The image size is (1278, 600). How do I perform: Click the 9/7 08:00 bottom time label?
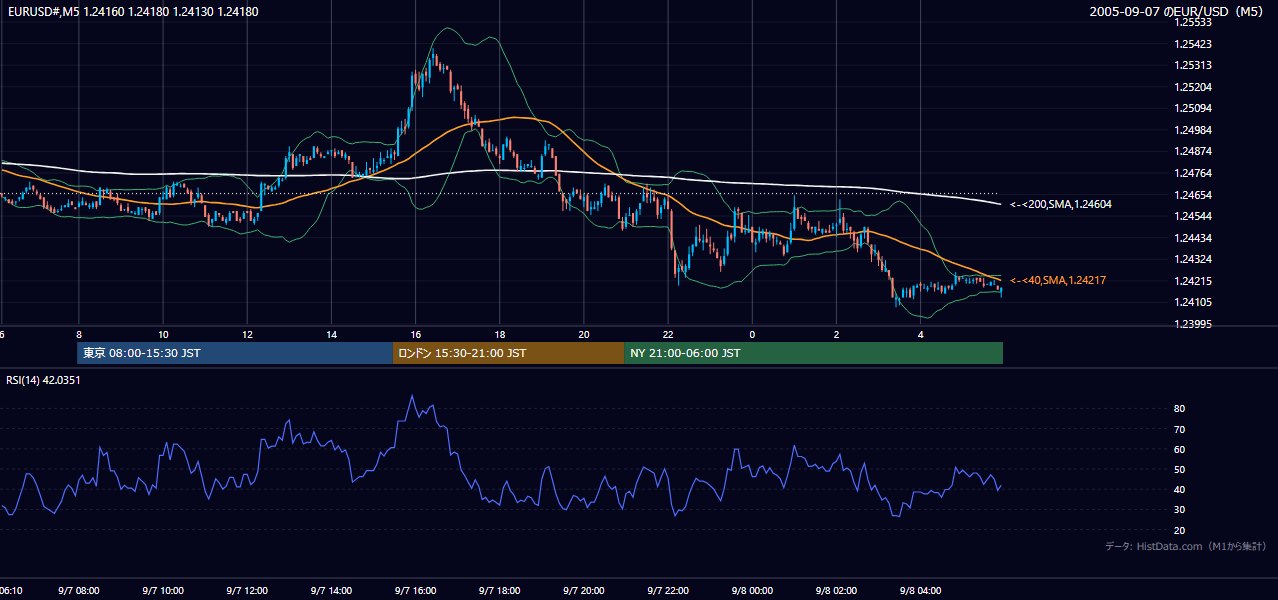point(79,591)
